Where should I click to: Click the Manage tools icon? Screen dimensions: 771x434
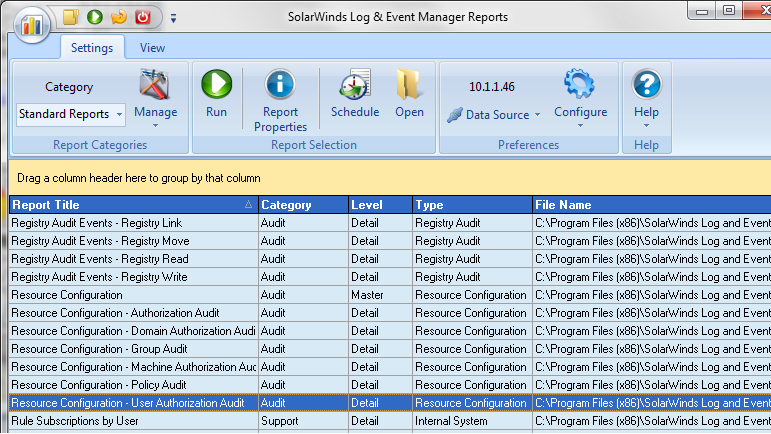155,85
